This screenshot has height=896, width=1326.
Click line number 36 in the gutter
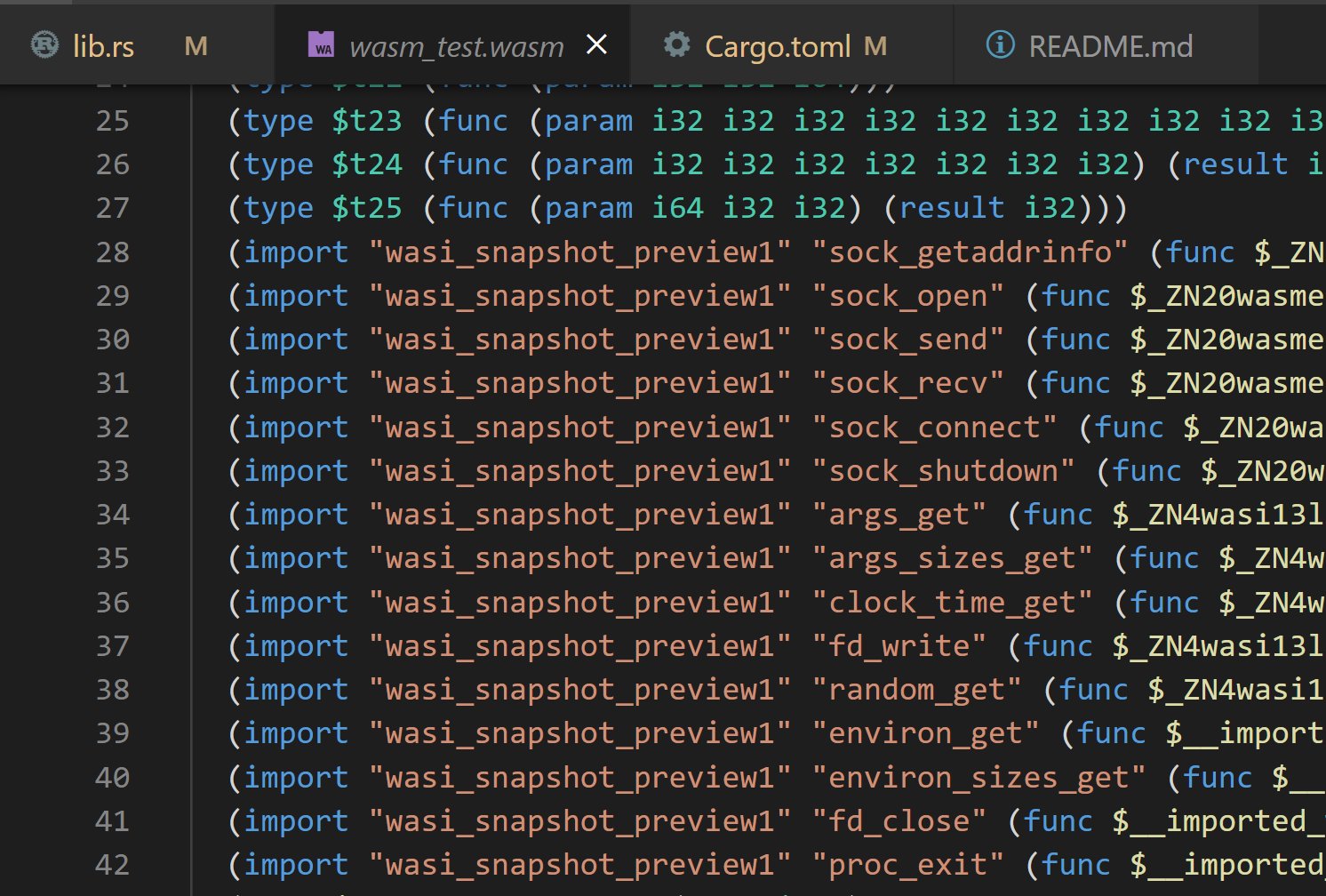pyautogui.click(x=113, y=603)
